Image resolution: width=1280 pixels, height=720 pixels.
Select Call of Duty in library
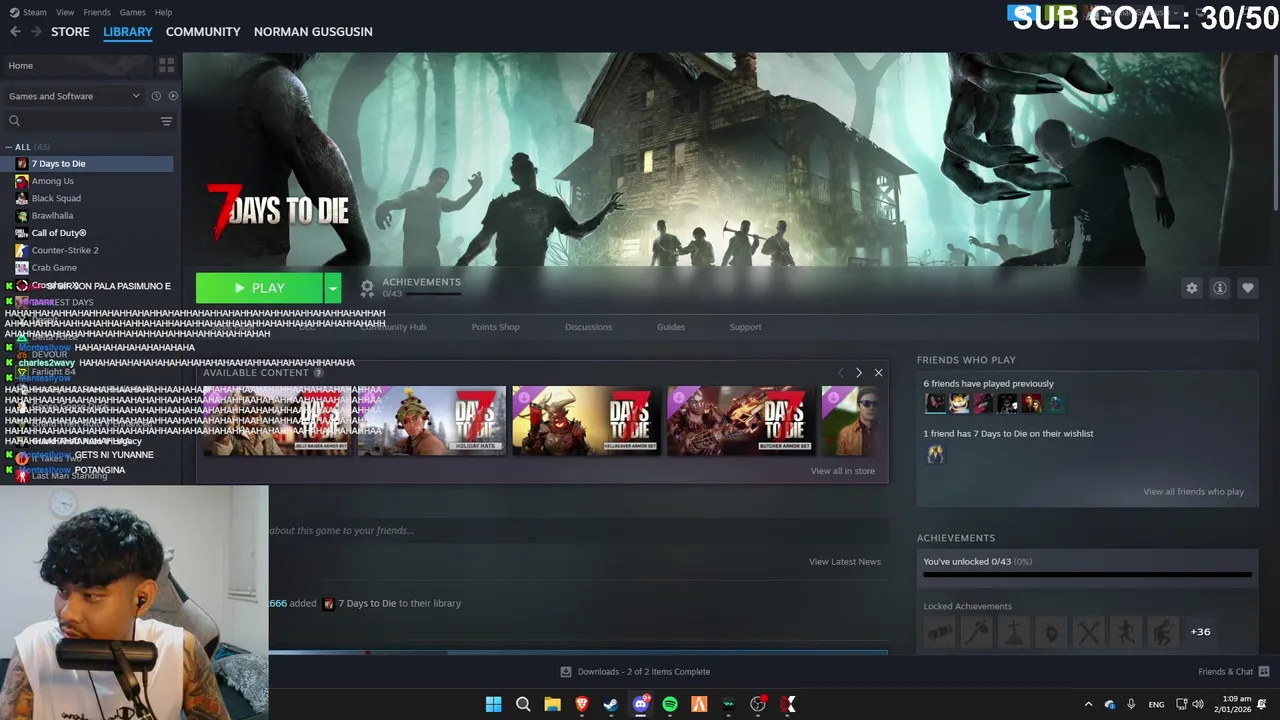(59, 233)
